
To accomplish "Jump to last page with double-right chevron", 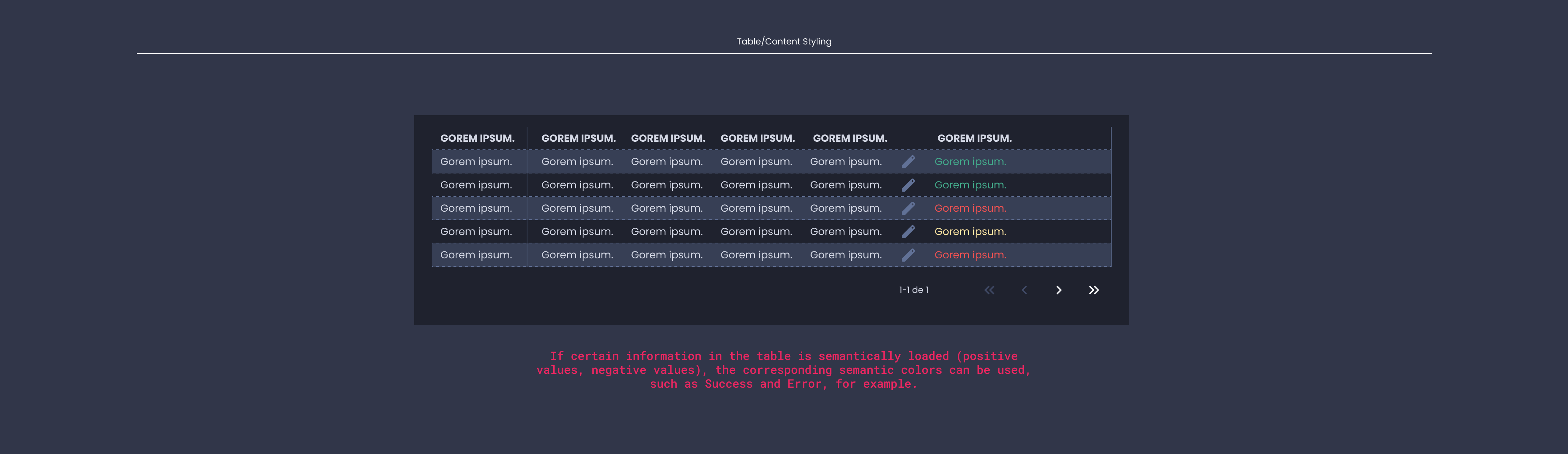I will click(1094, 290).
